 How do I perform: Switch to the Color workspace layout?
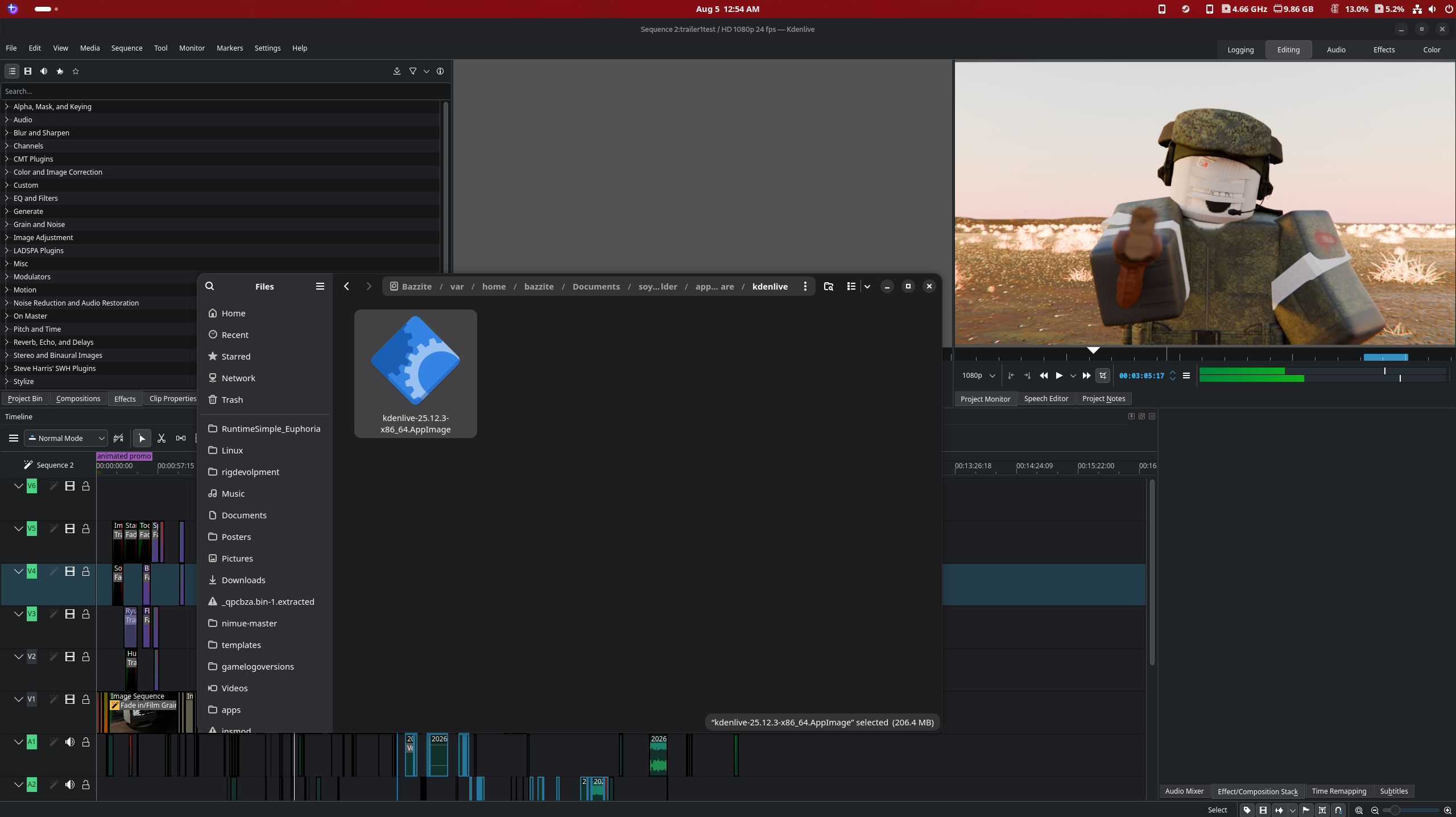(x=1432, y=49)
